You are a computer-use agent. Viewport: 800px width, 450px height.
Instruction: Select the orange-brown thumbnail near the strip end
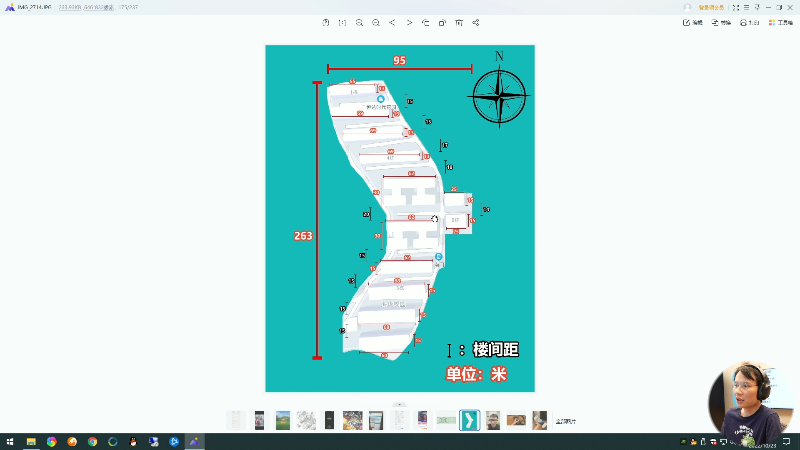pyautogui.click(x=516, y=420)
